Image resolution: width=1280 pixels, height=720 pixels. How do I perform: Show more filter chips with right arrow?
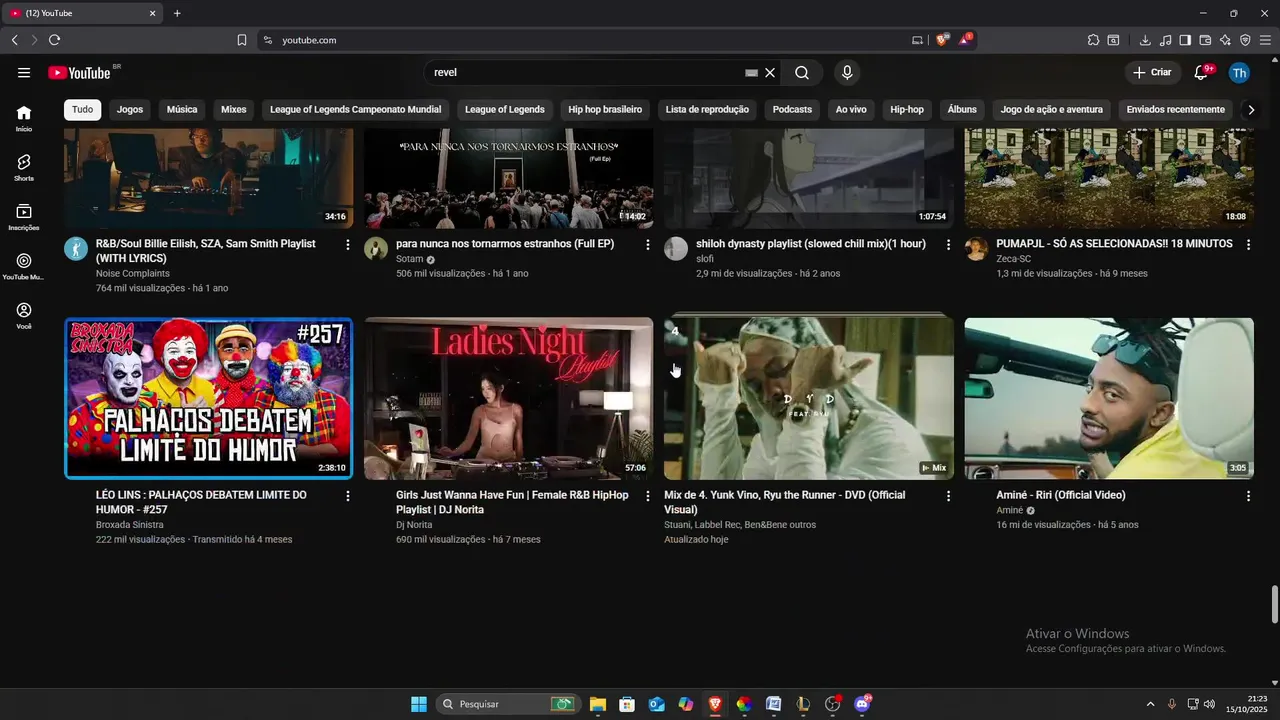[1251, 110]
